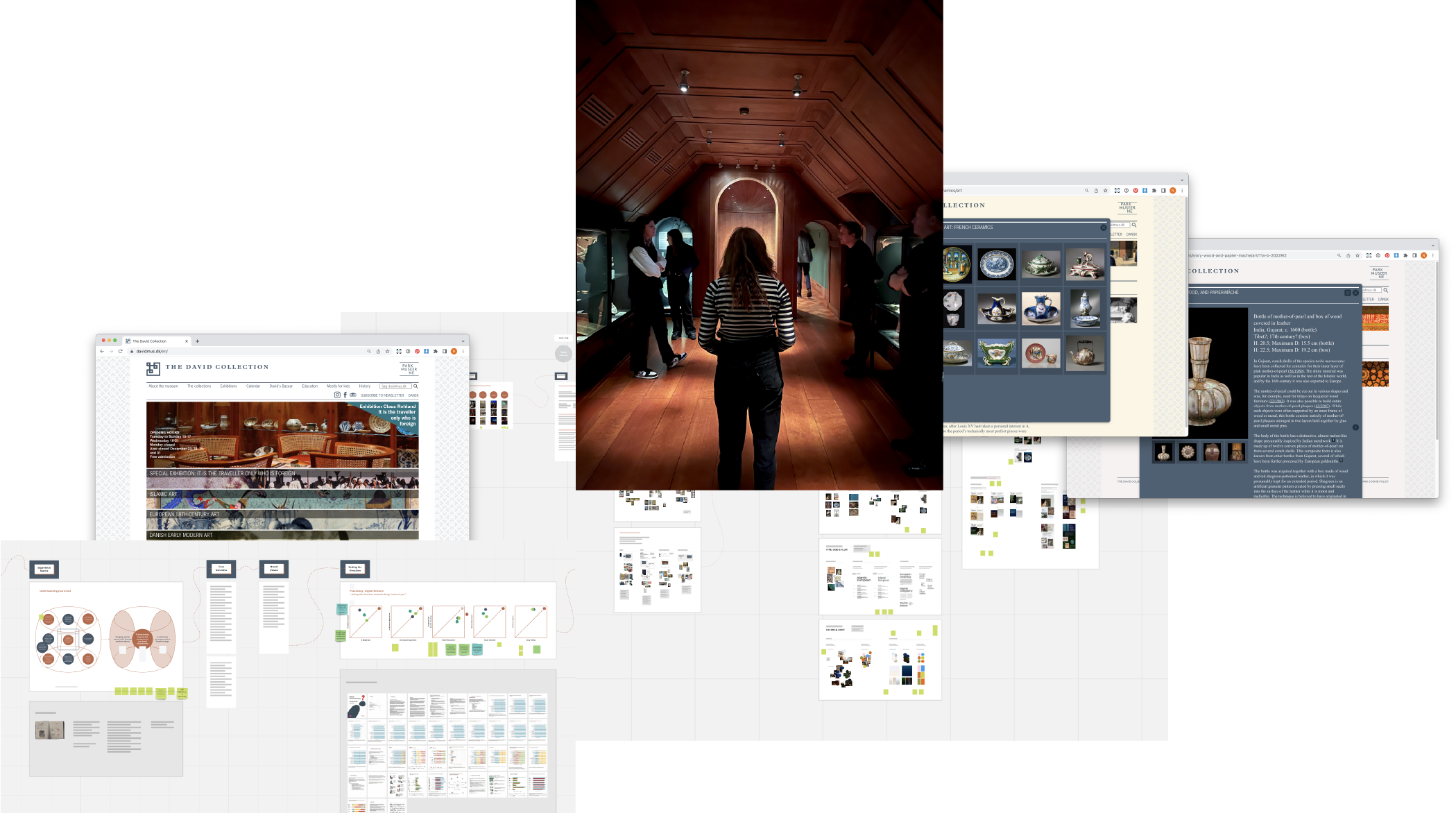1456x813 pixels.
Task: Open a new tab with the plus button
Action: (x=197, y=341)
